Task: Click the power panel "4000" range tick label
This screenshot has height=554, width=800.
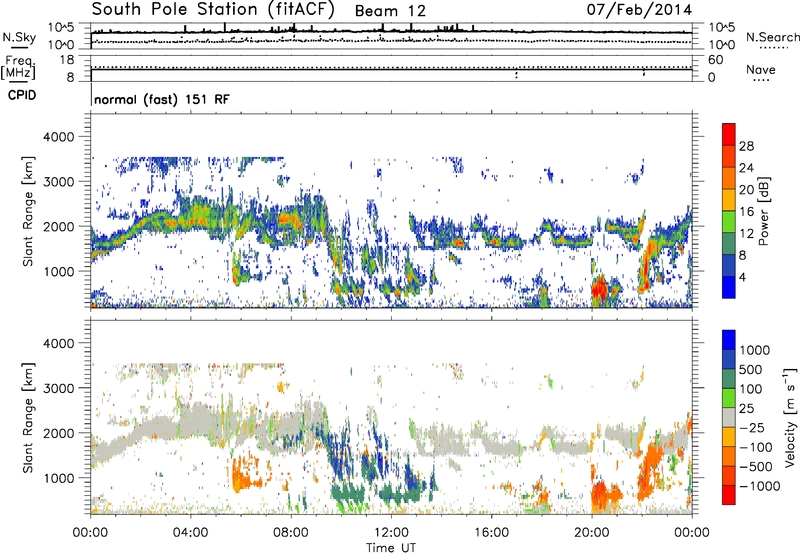Action: click(x=58, y=137)
